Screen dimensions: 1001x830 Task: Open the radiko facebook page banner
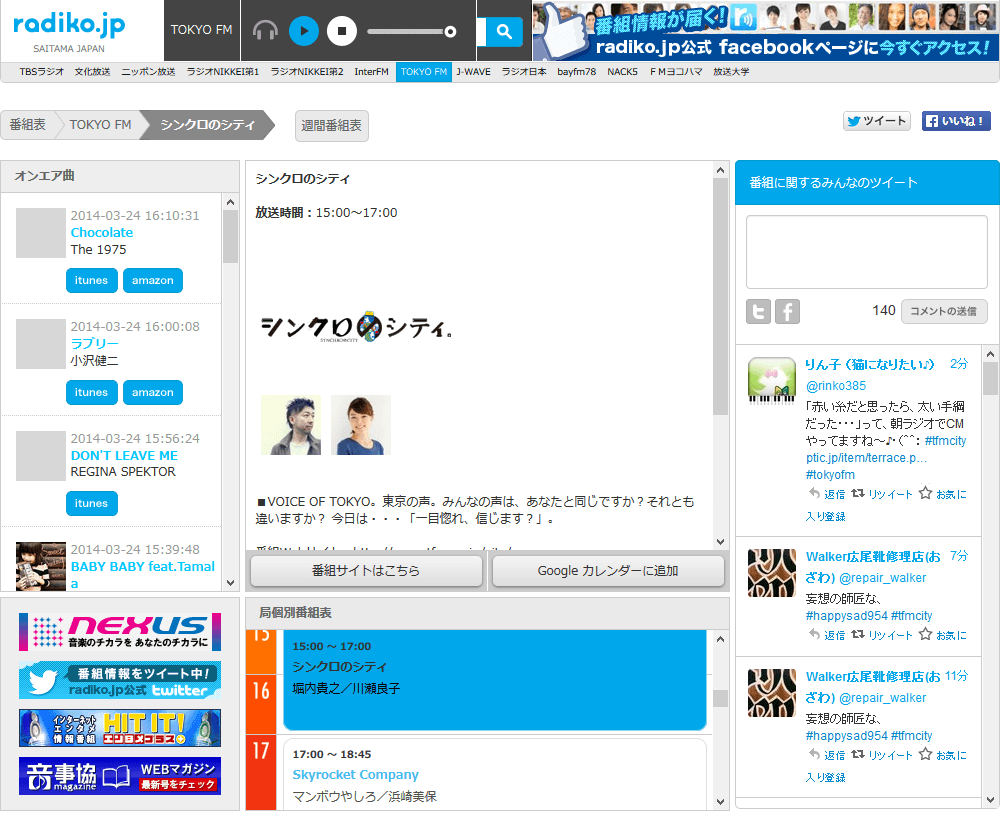click(x=766, y=31)
